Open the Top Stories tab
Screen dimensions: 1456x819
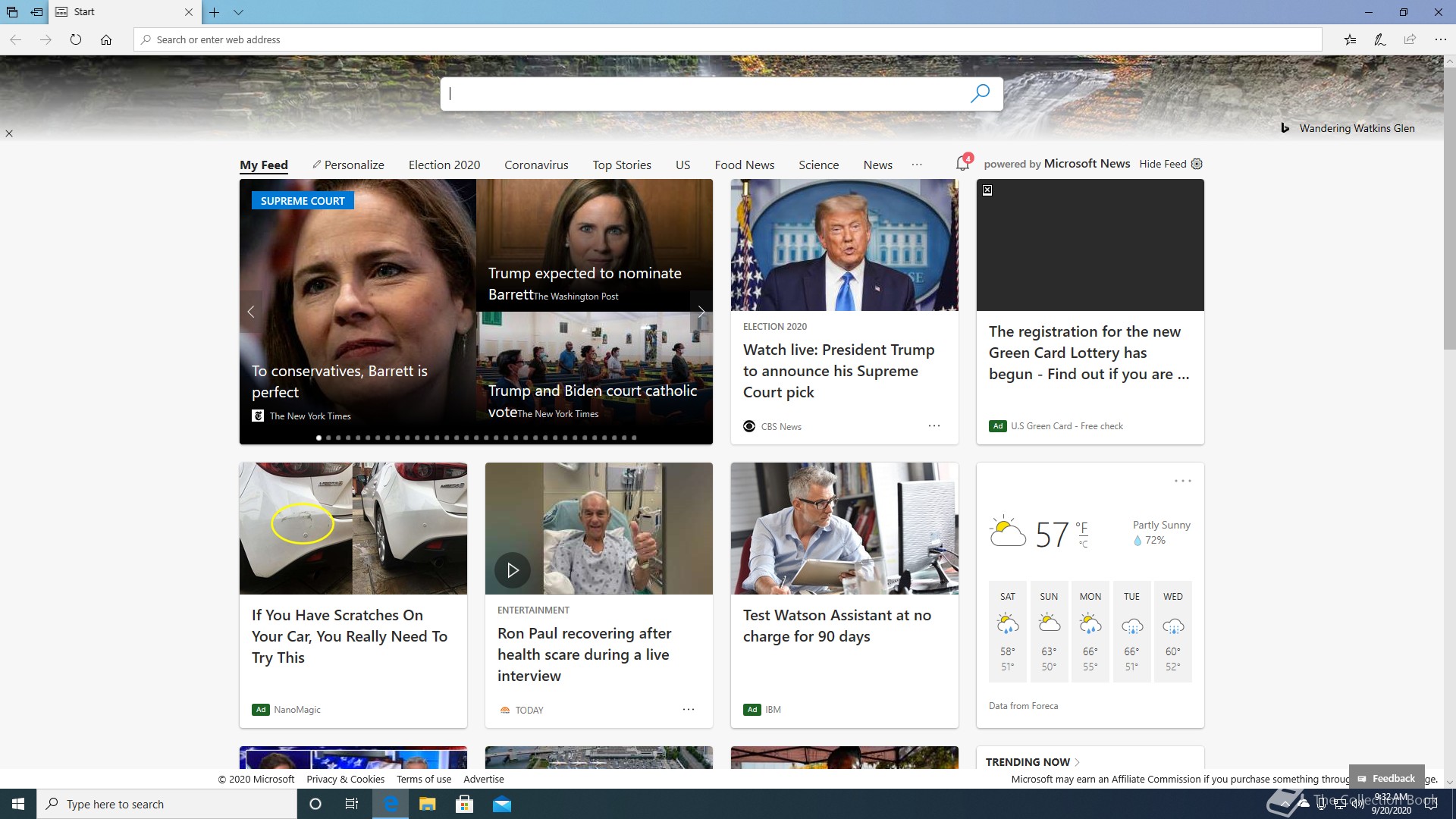(x=622, y=165)
